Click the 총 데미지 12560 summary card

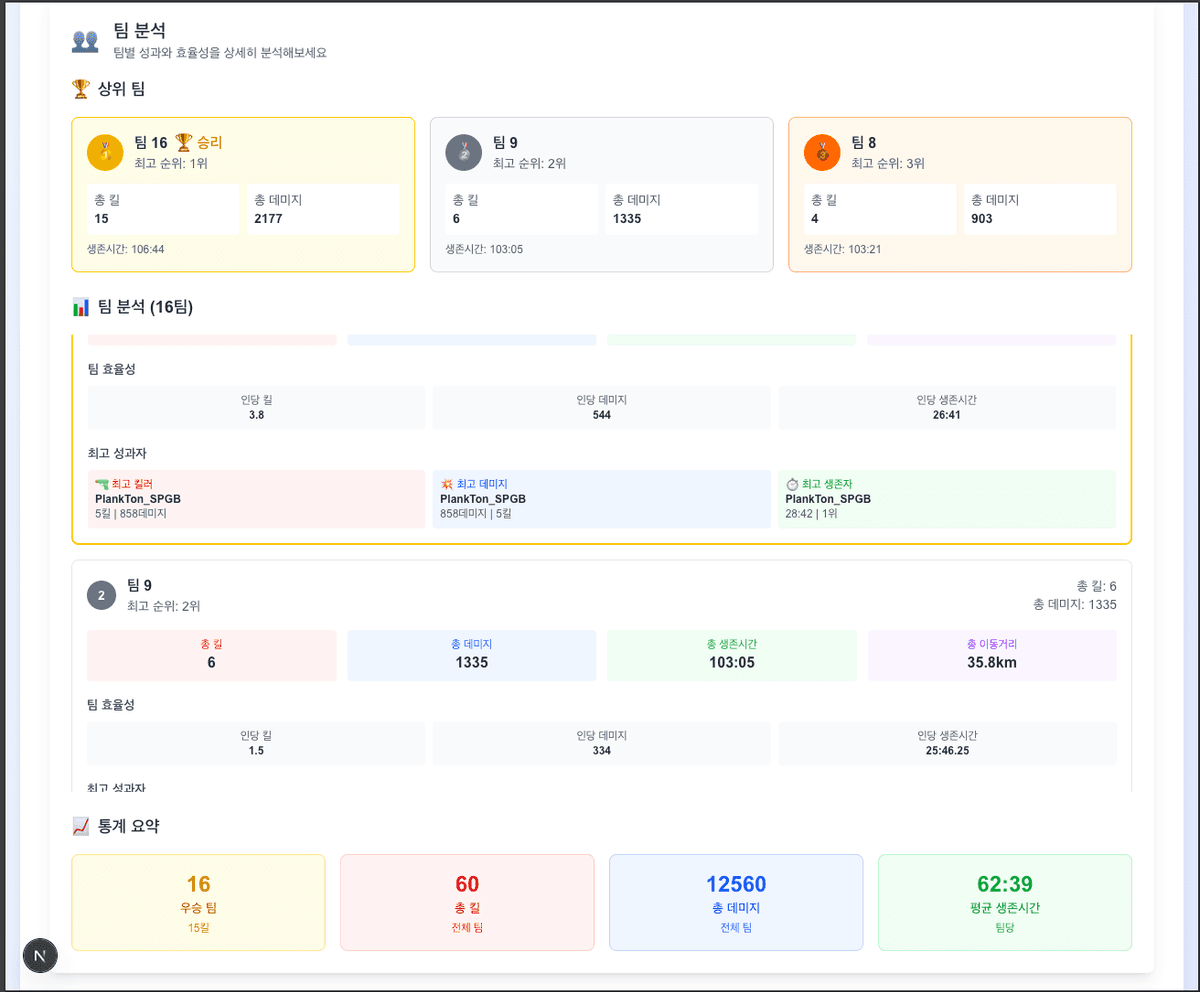click(735, 902)
